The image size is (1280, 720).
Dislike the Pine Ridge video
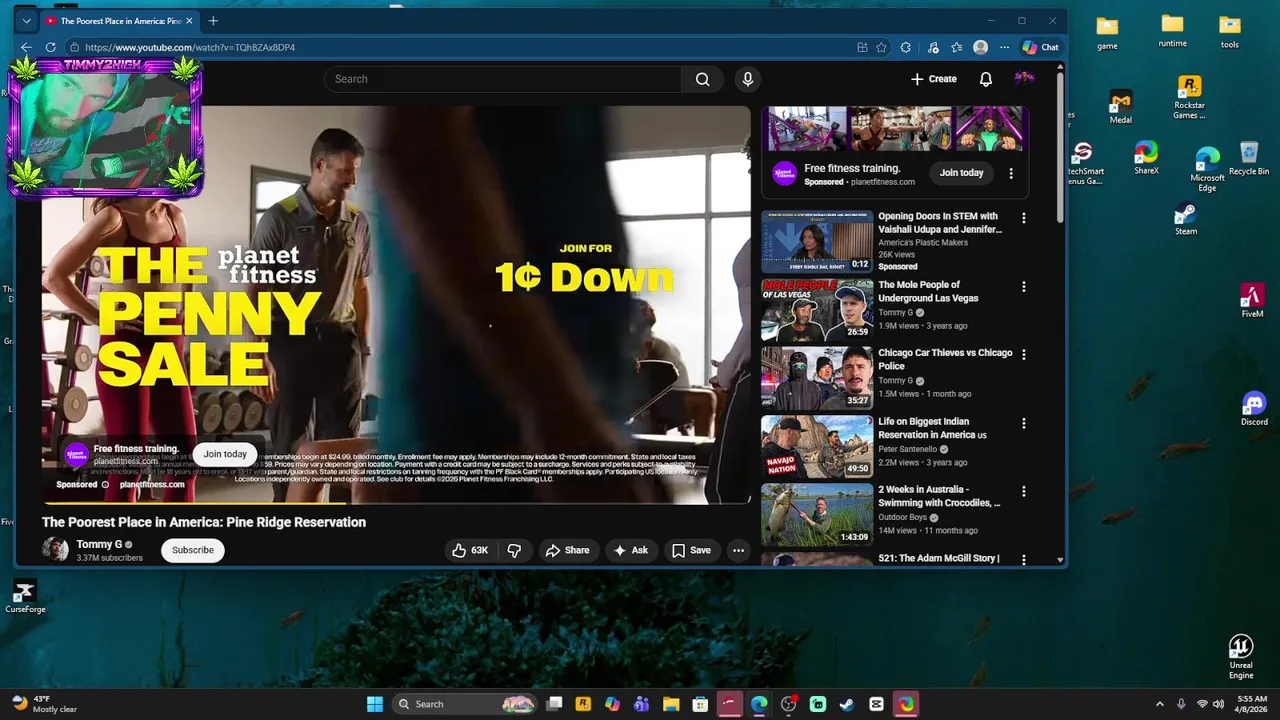(514, 550)
